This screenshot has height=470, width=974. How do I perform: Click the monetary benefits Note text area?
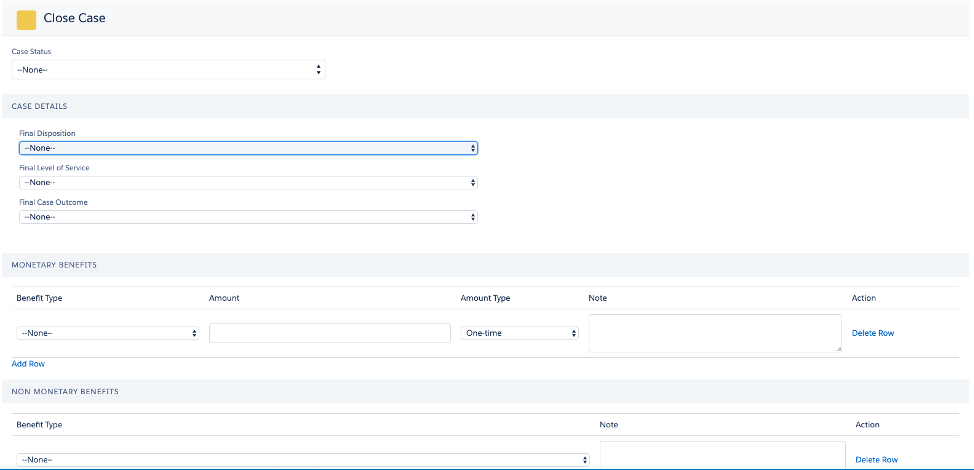tap(715, 333)
